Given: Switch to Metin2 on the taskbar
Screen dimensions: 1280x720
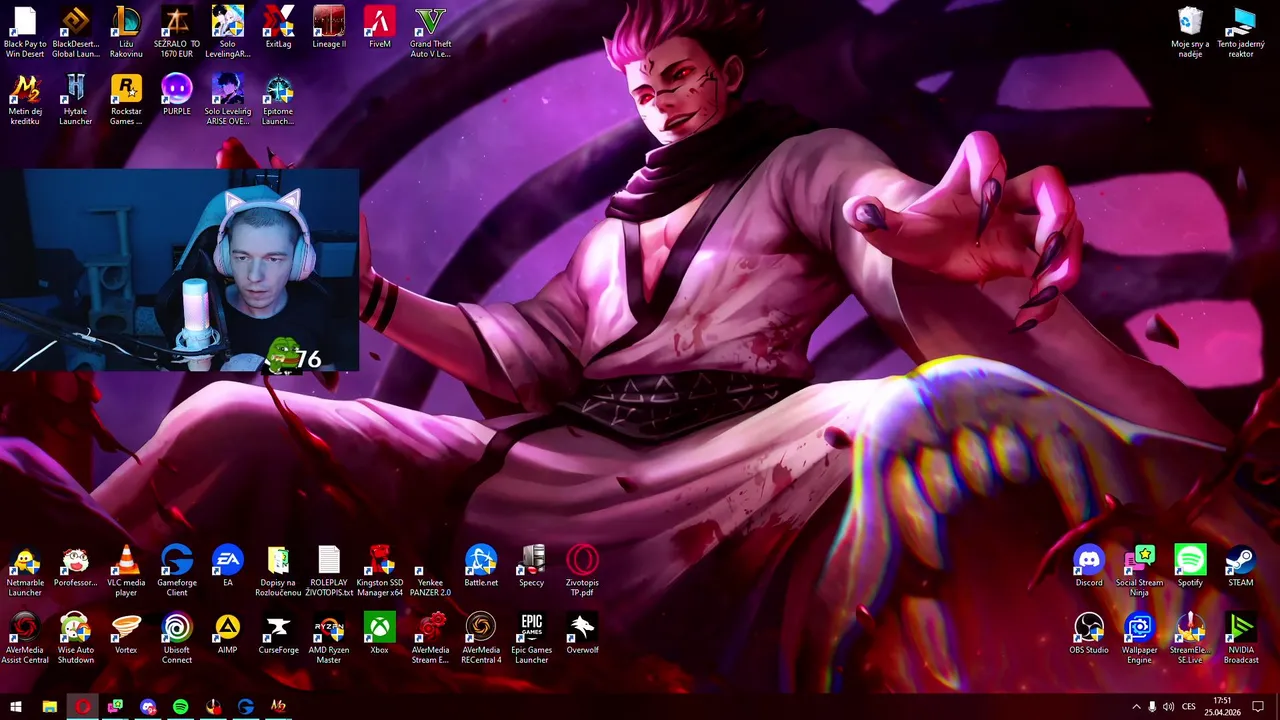Looking at the screenshot, I should click(x=278, y=707).
